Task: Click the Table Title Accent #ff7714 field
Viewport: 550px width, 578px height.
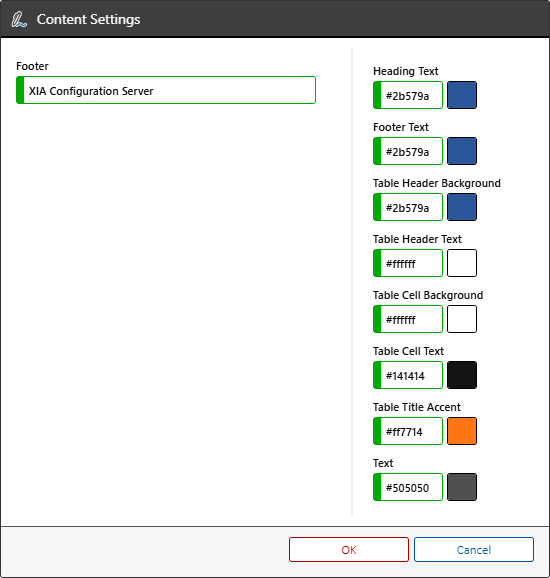Action: click(x=408, y=431)
